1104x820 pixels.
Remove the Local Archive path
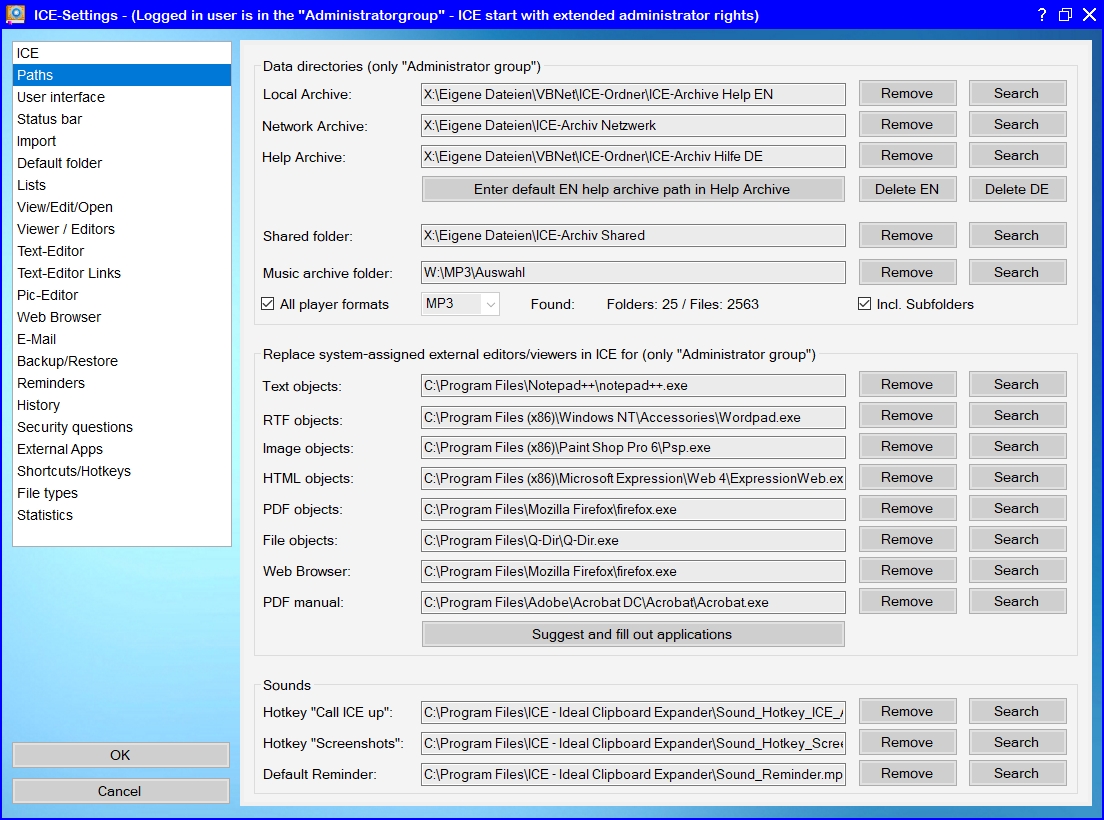point(907,93)
